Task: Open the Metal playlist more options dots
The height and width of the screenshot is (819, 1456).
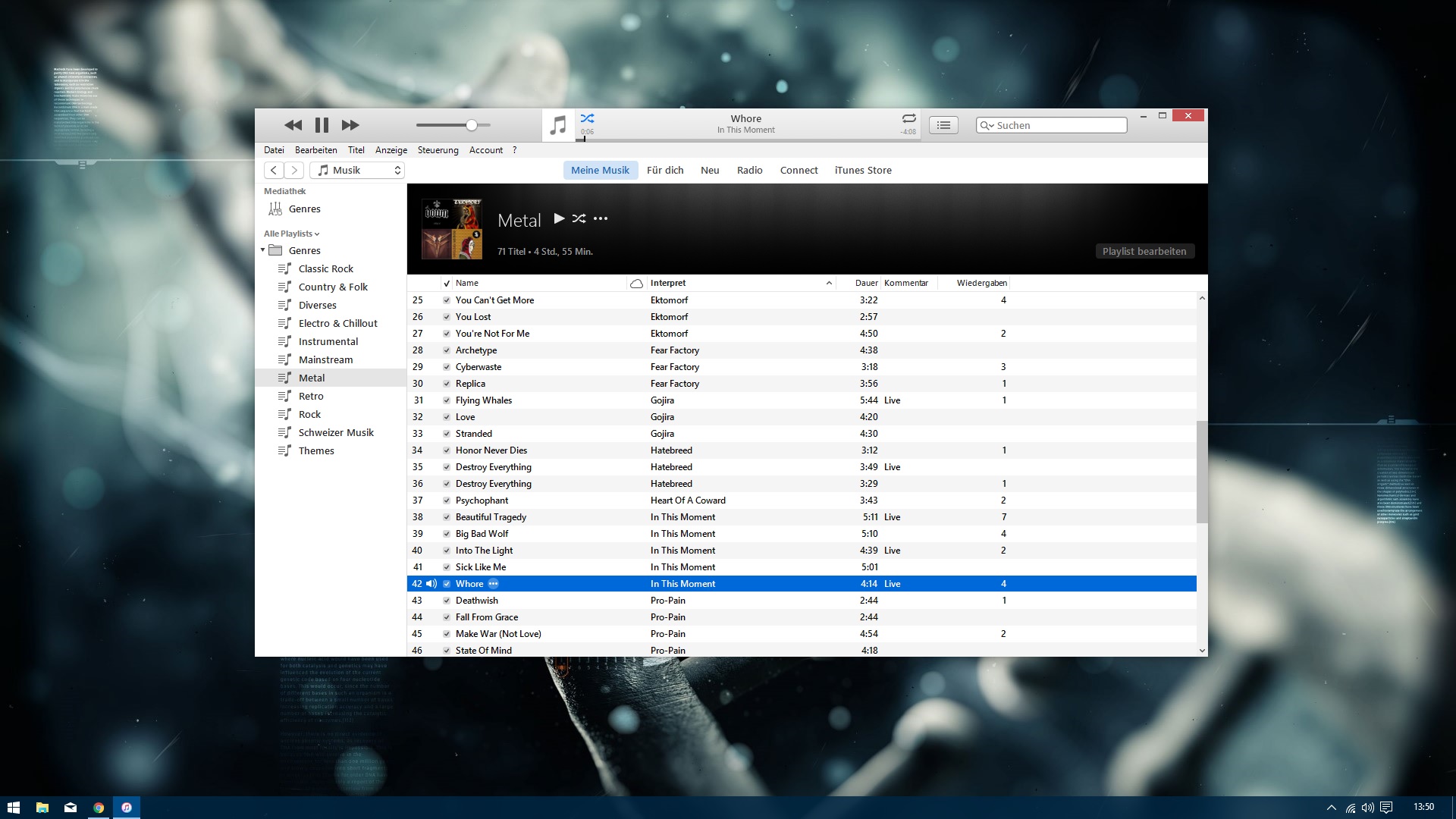Action: pyautogui.click(x=601, y=218)
